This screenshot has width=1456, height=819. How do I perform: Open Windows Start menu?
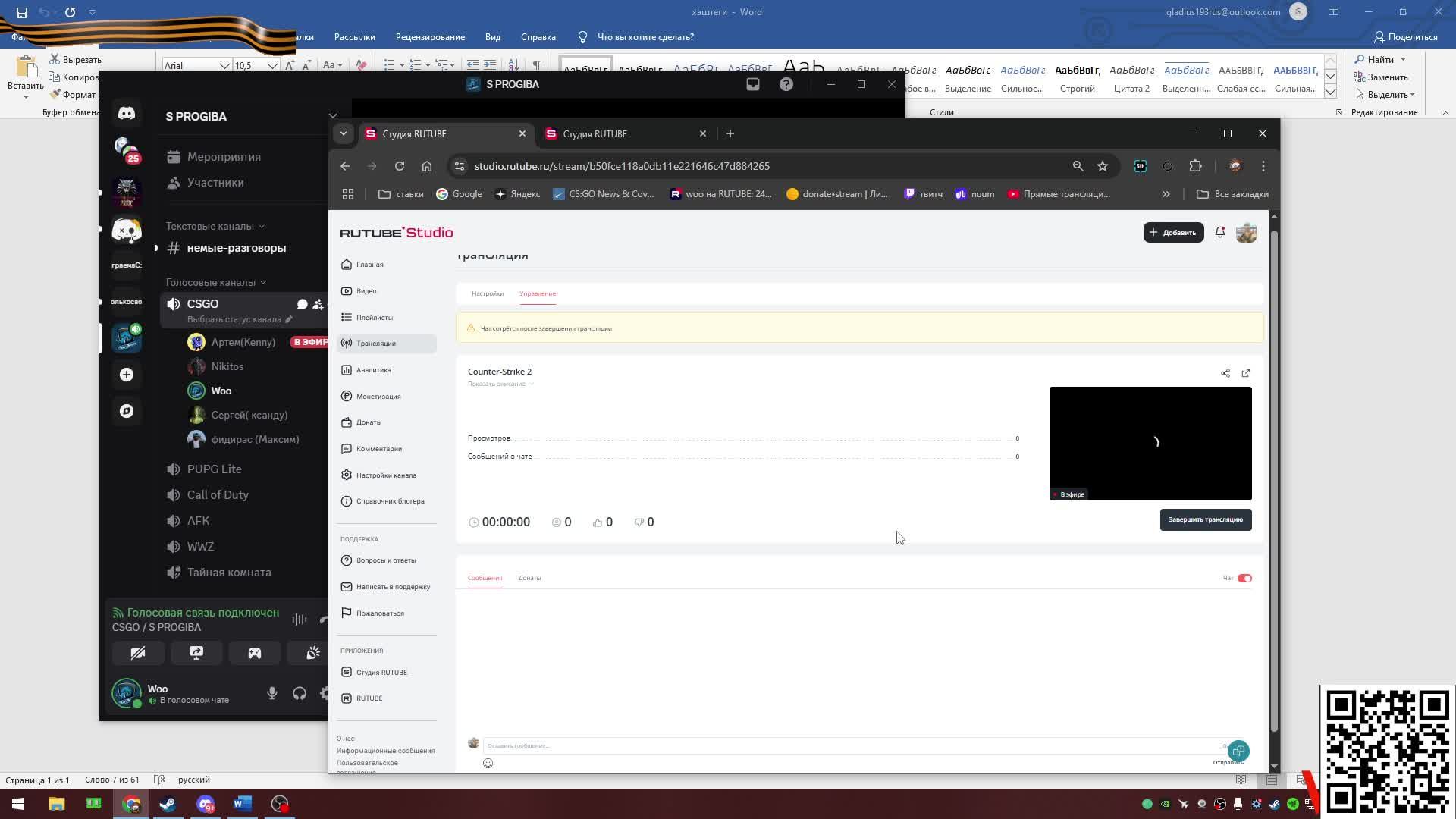coord(18,804)
